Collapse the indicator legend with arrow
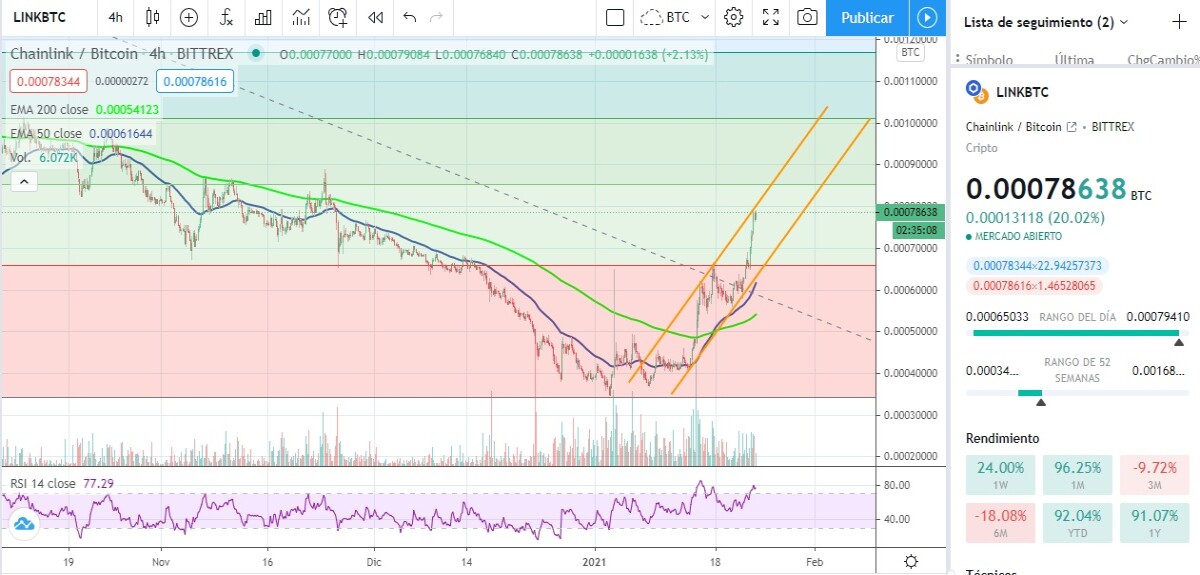This screenshot has width=1200, height=575. [x=25, y=181]
